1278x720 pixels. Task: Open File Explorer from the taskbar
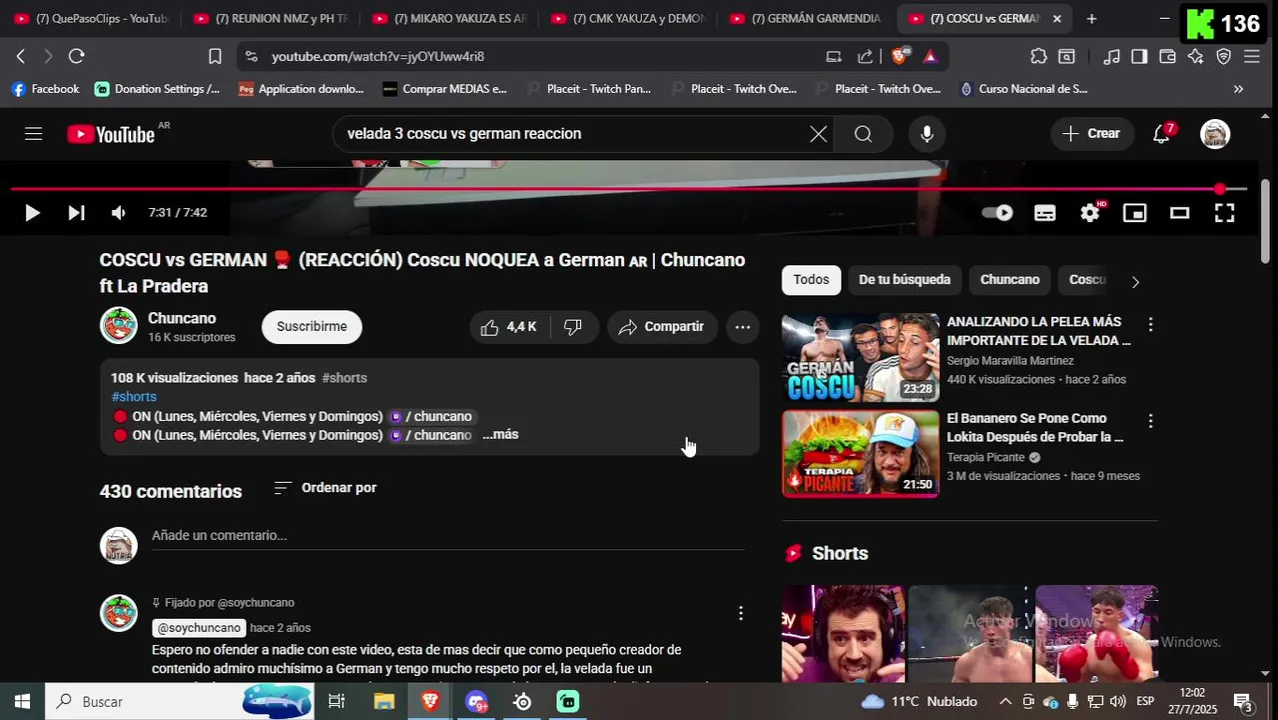click(384, 702)
